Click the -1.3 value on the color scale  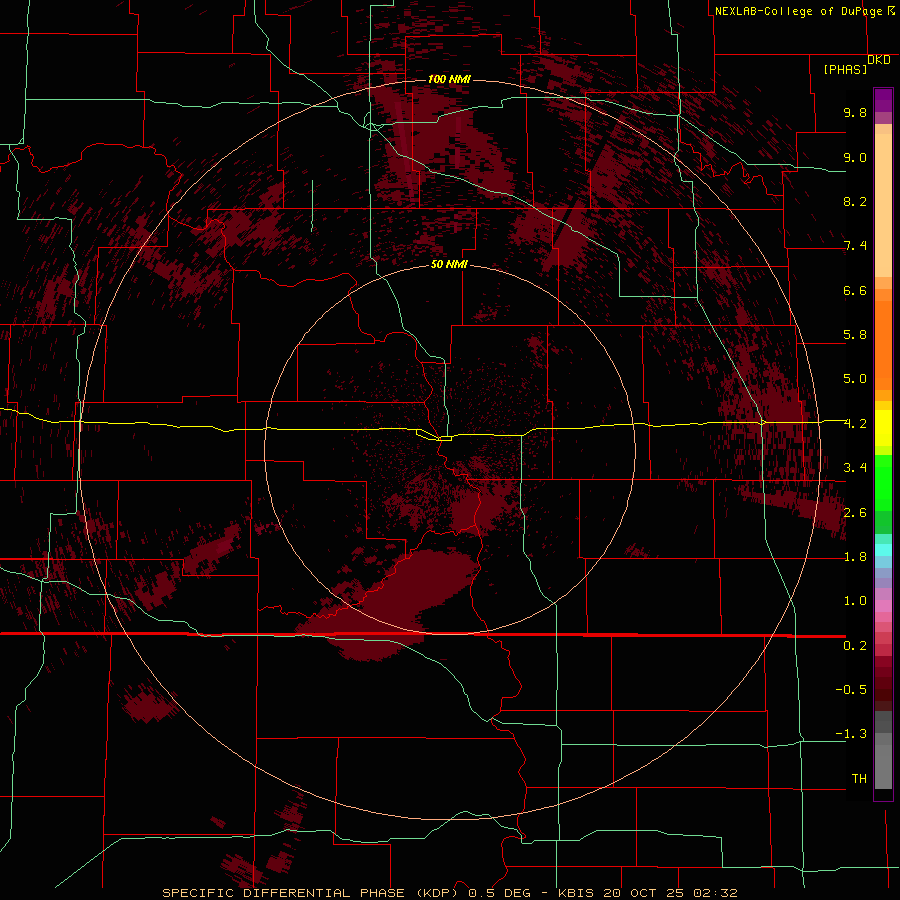(x=851, y=734)
